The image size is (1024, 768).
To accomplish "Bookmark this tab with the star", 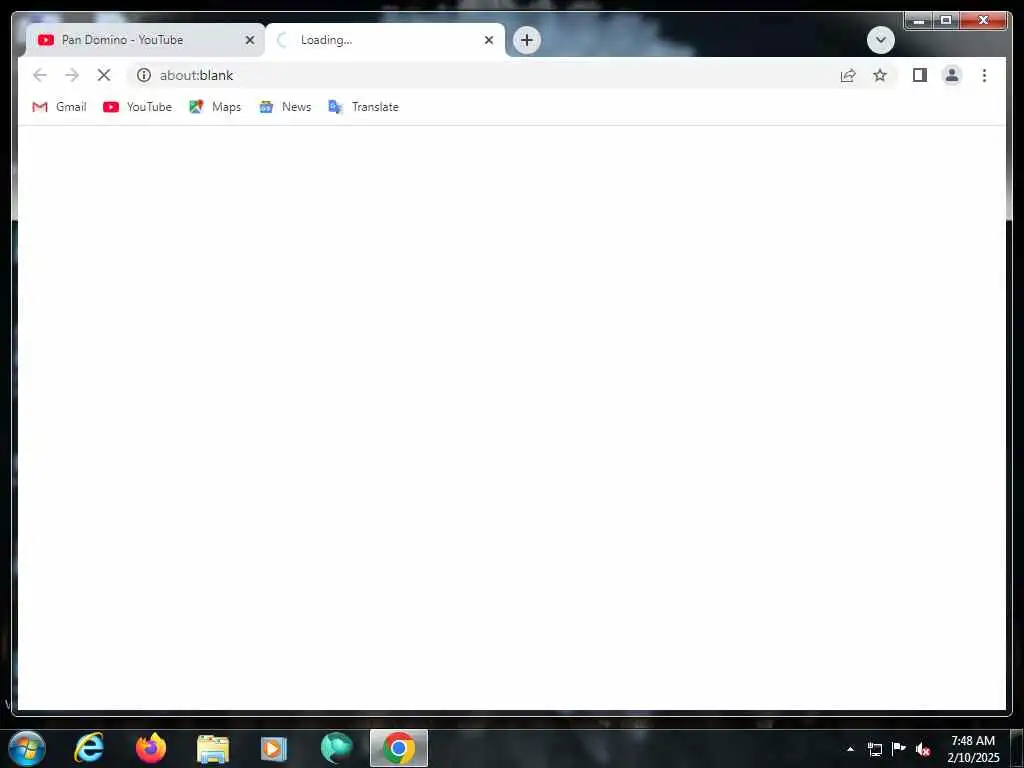I will coord(880,75).
